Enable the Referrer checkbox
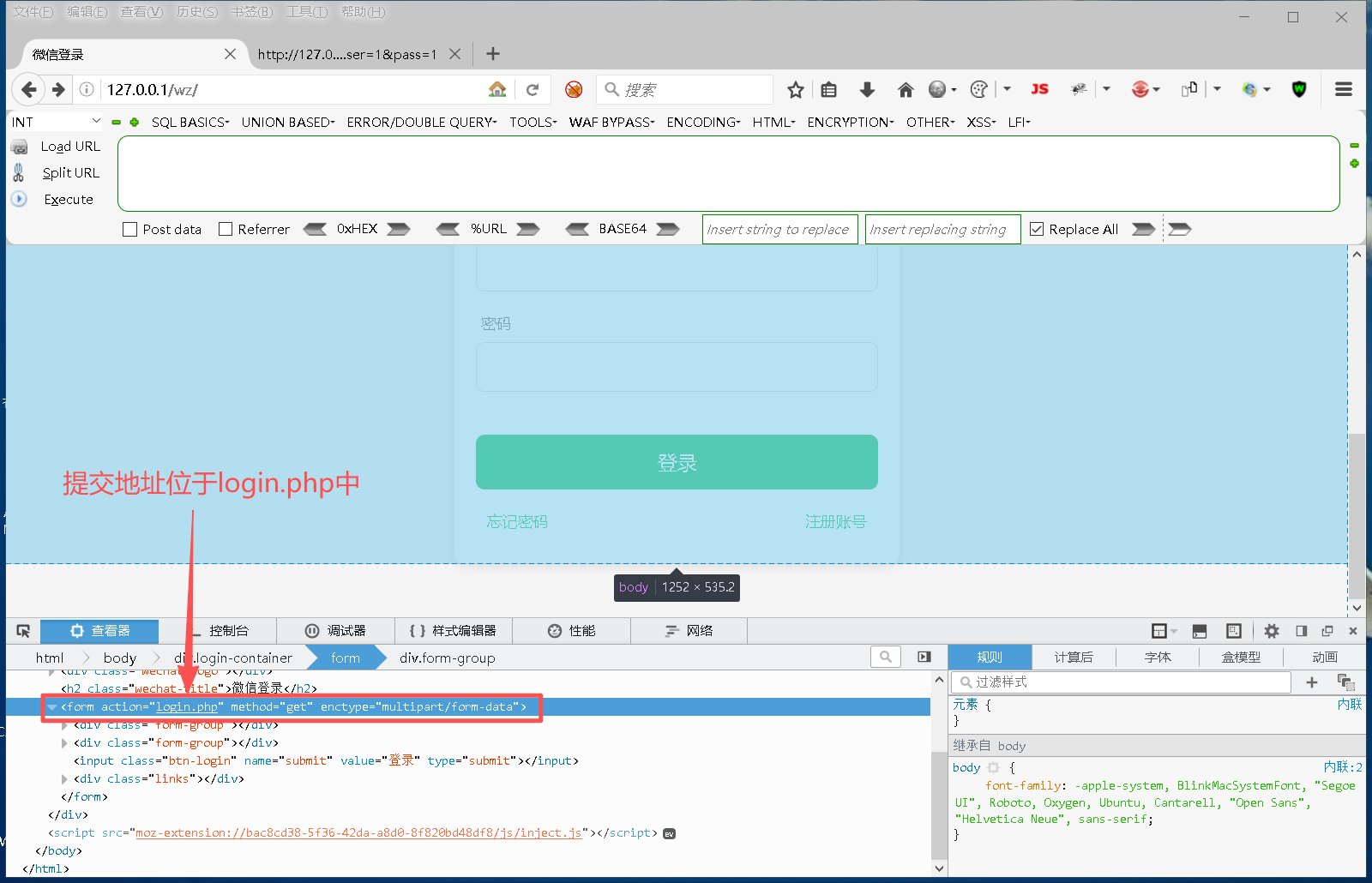 (x=226, y=229)
